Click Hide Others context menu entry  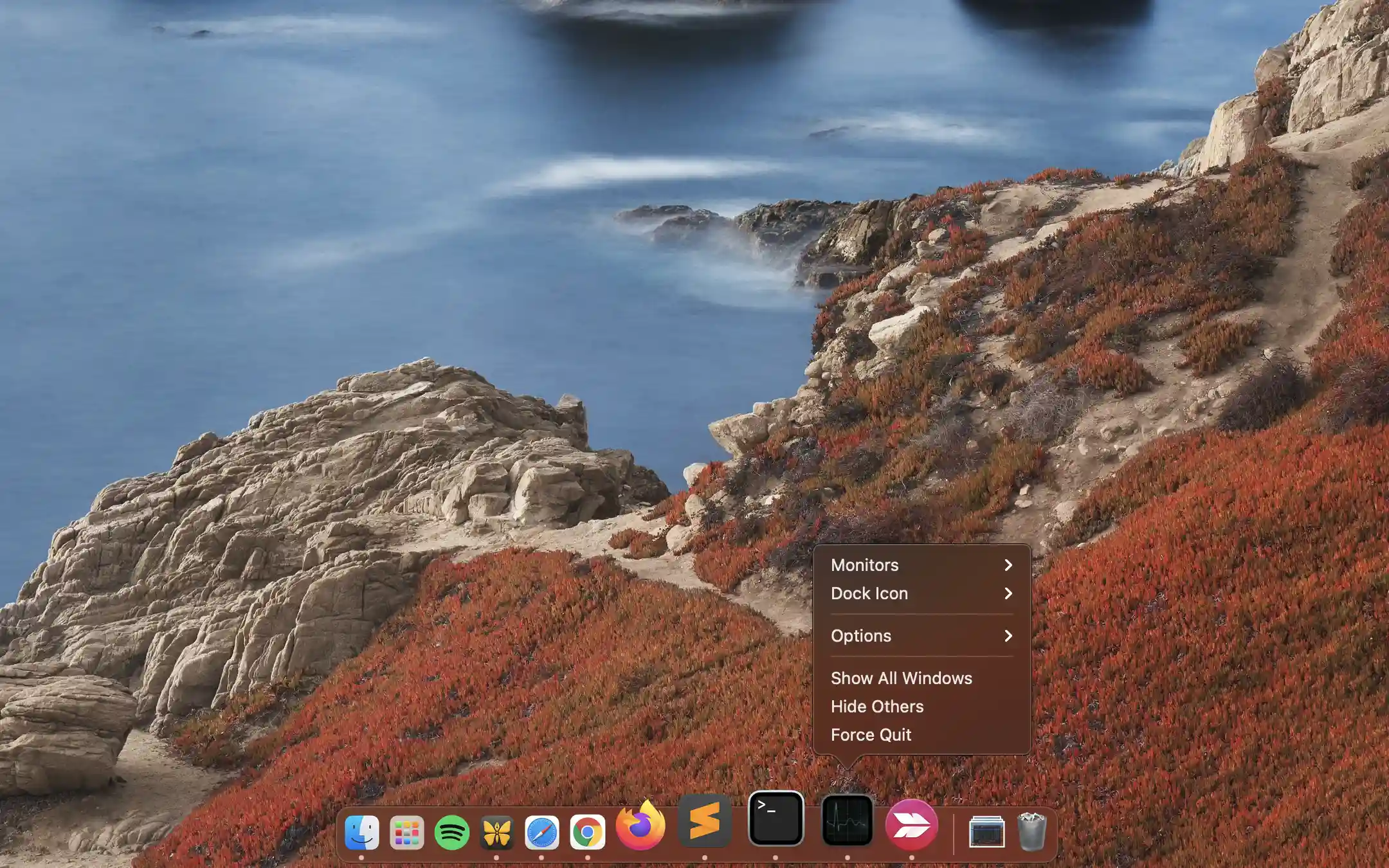877,706
